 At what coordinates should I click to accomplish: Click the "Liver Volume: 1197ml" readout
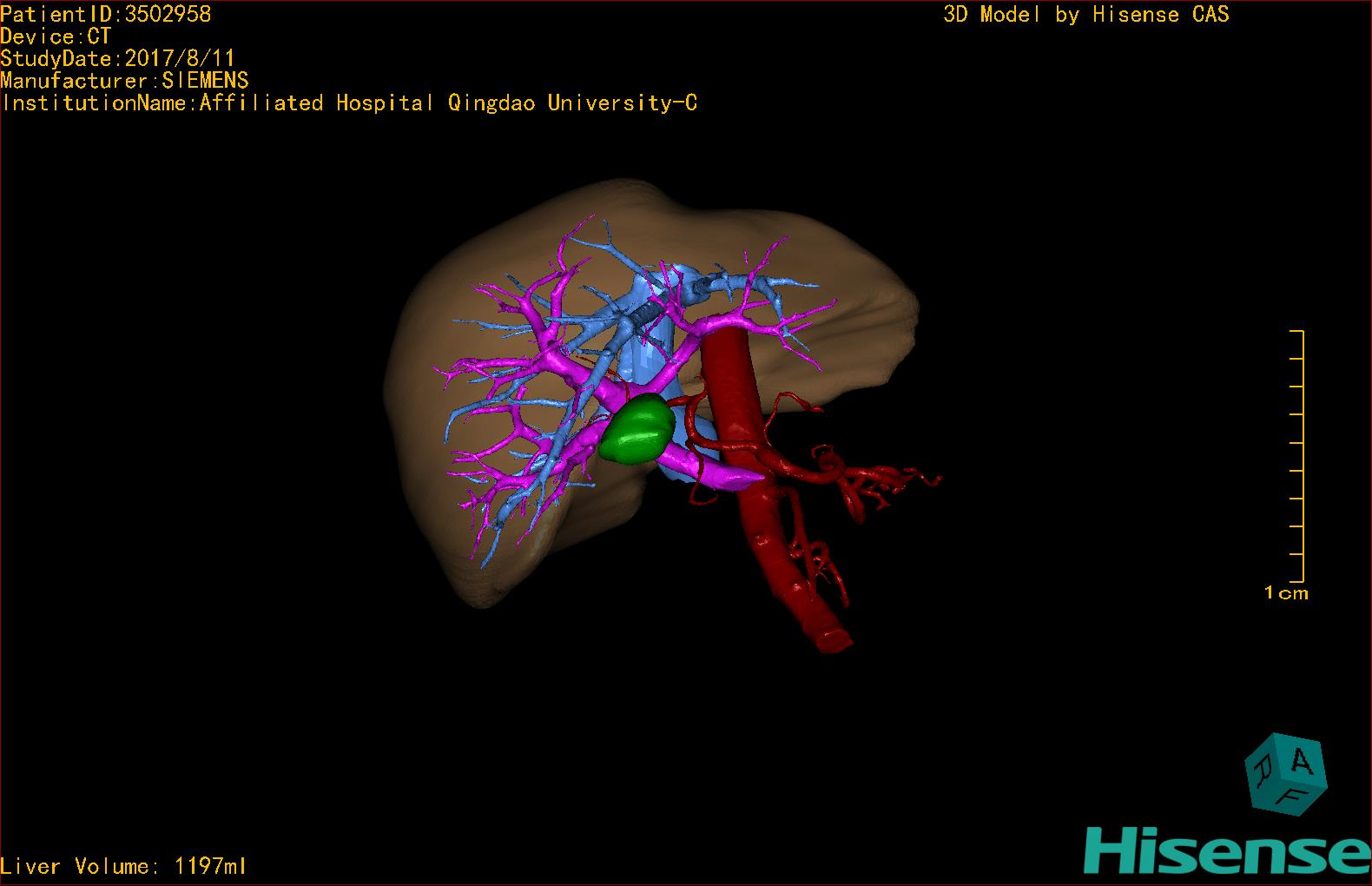tap(123, 866)
